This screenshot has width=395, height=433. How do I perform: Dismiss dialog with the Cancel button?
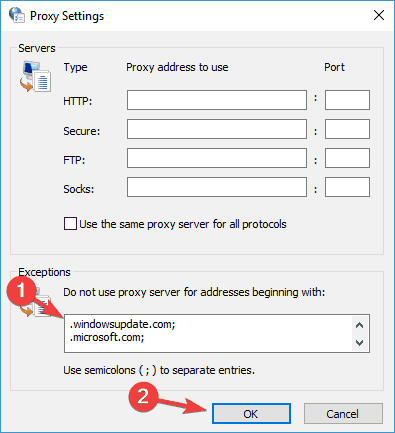pyautogui.click(x=343, y=414)
